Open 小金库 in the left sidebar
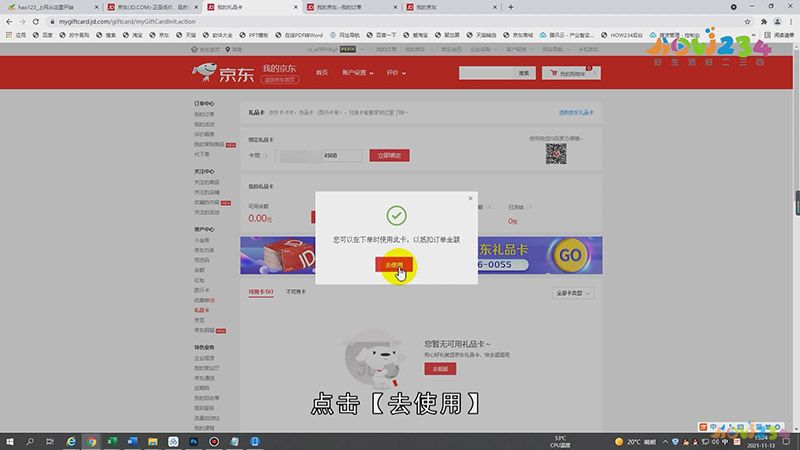800x450 pixels. tap(202, 240)
